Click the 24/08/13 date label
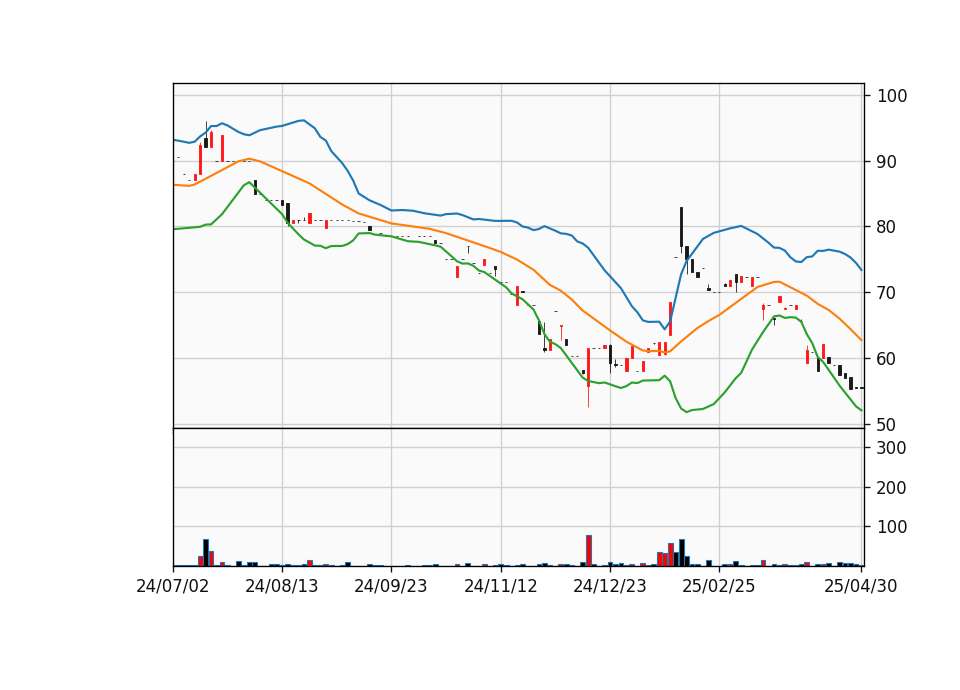This screenshot has width=960, height=690. point(282,586)
